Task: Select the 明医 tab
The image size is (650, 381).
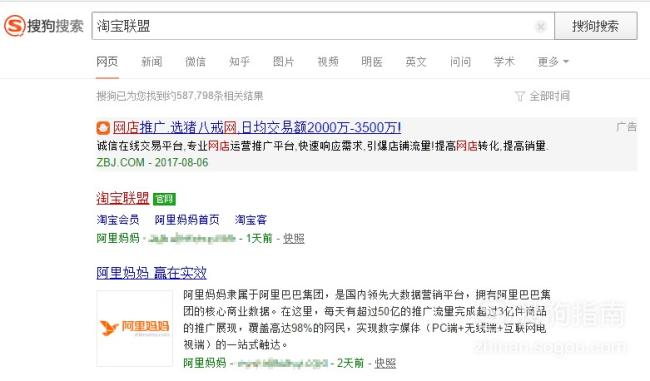Action: (372, 62)
